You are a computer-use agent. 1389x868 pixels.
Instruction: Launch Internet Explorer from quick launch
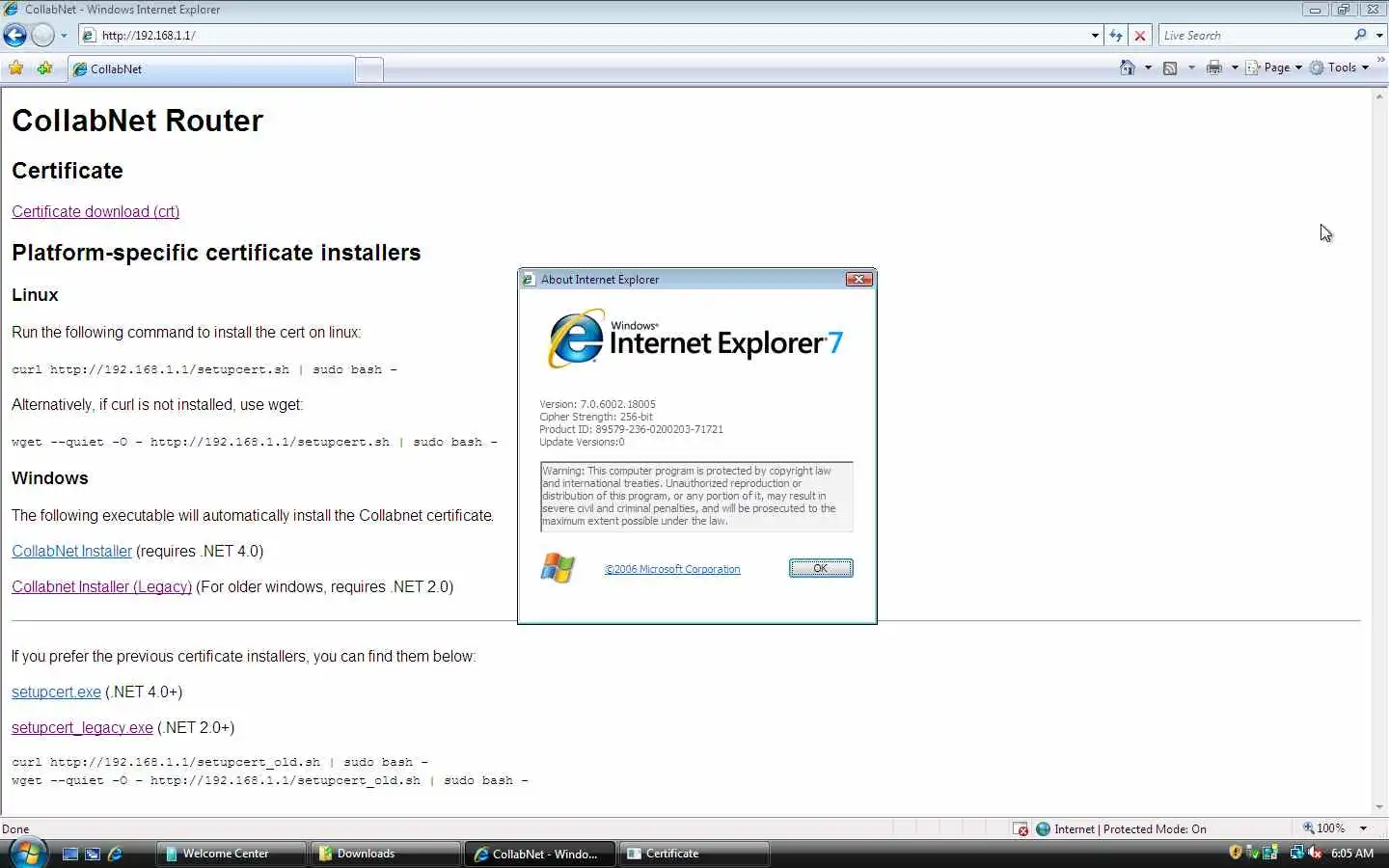(x=115, y=854)
